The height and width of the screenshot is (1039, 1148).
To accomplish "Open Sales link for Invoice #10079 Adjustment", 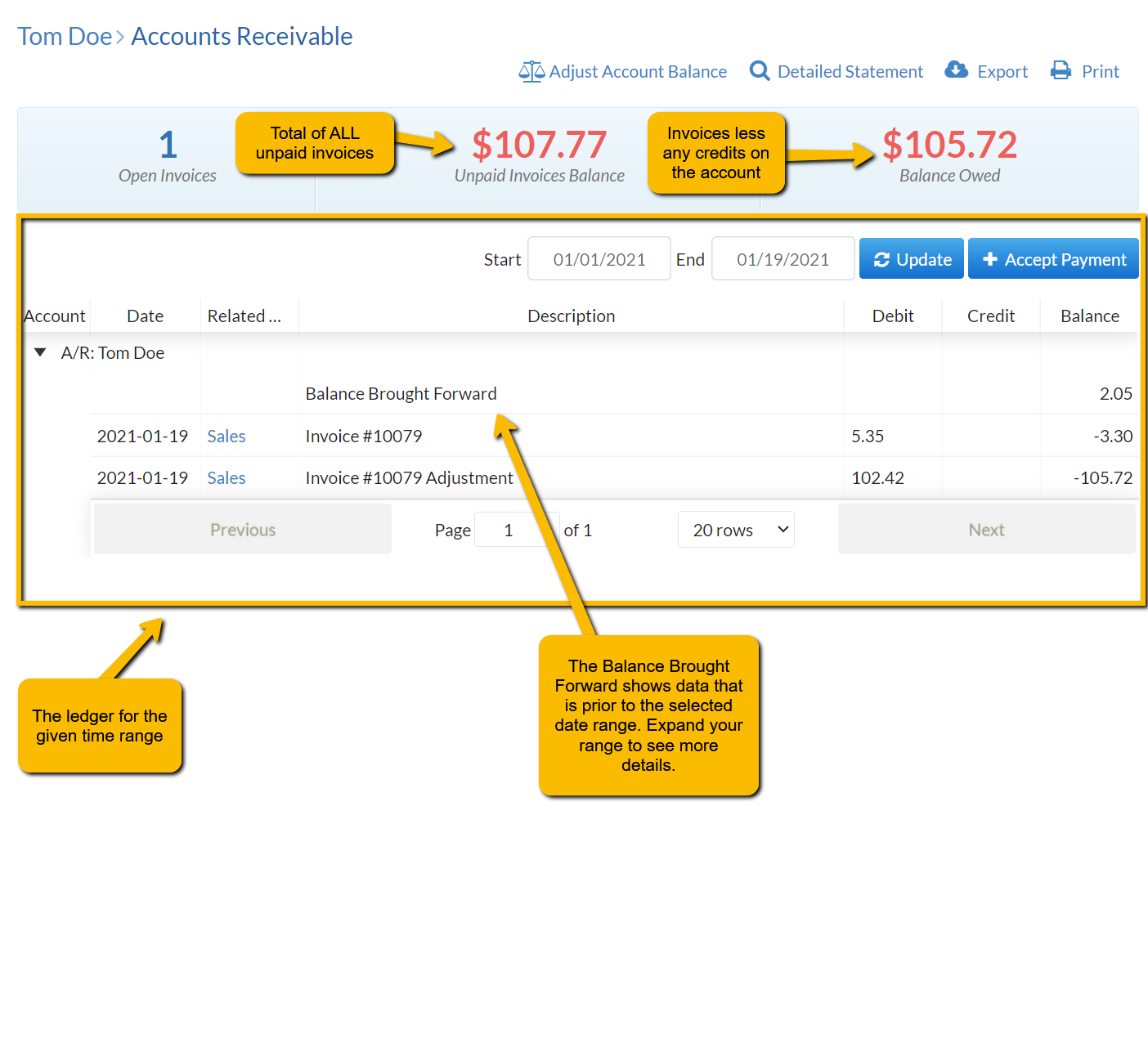I will (226, 478).
